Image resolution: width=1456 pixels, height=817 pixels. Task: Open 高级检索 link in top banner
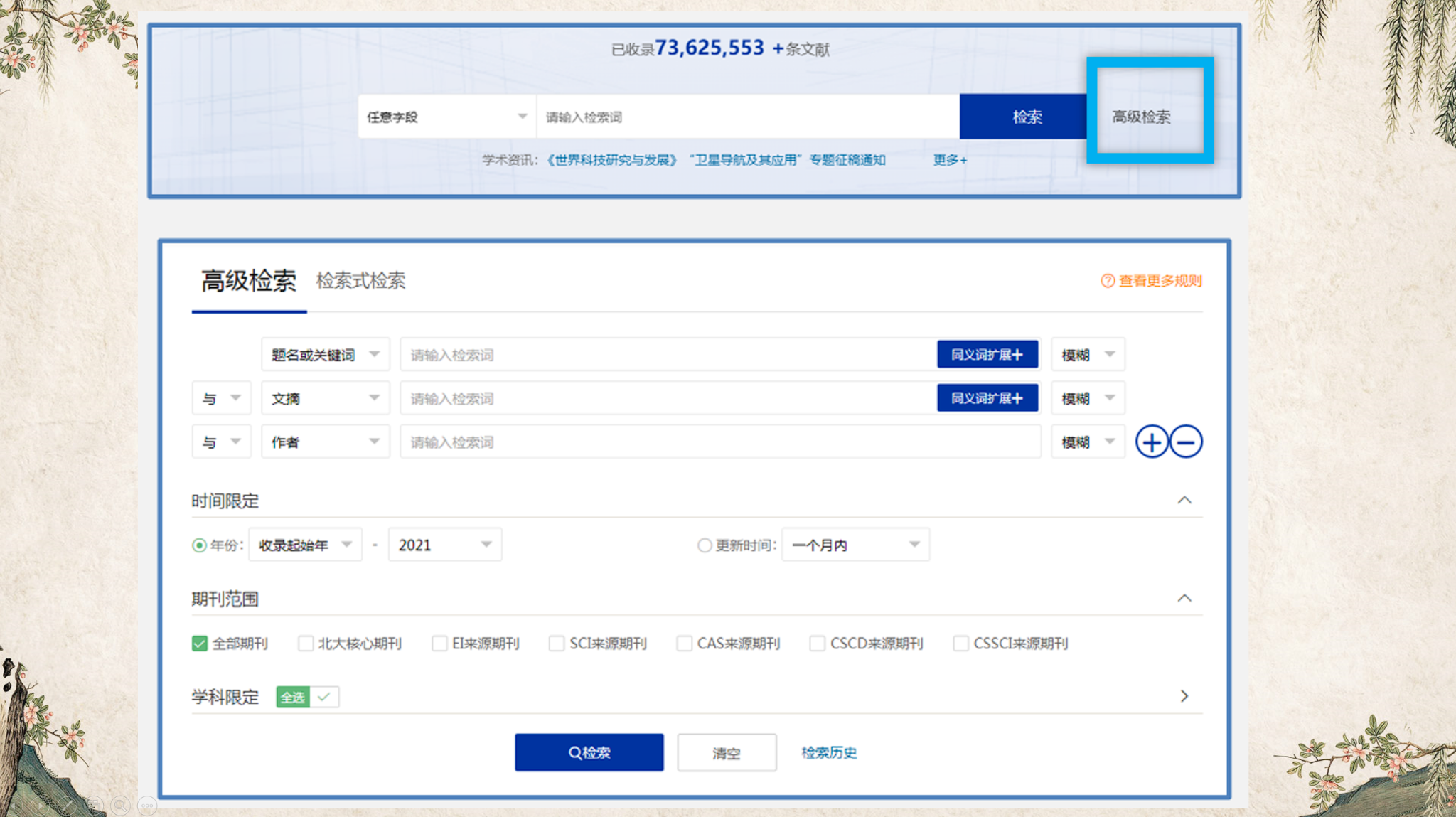click(1140, 117)
